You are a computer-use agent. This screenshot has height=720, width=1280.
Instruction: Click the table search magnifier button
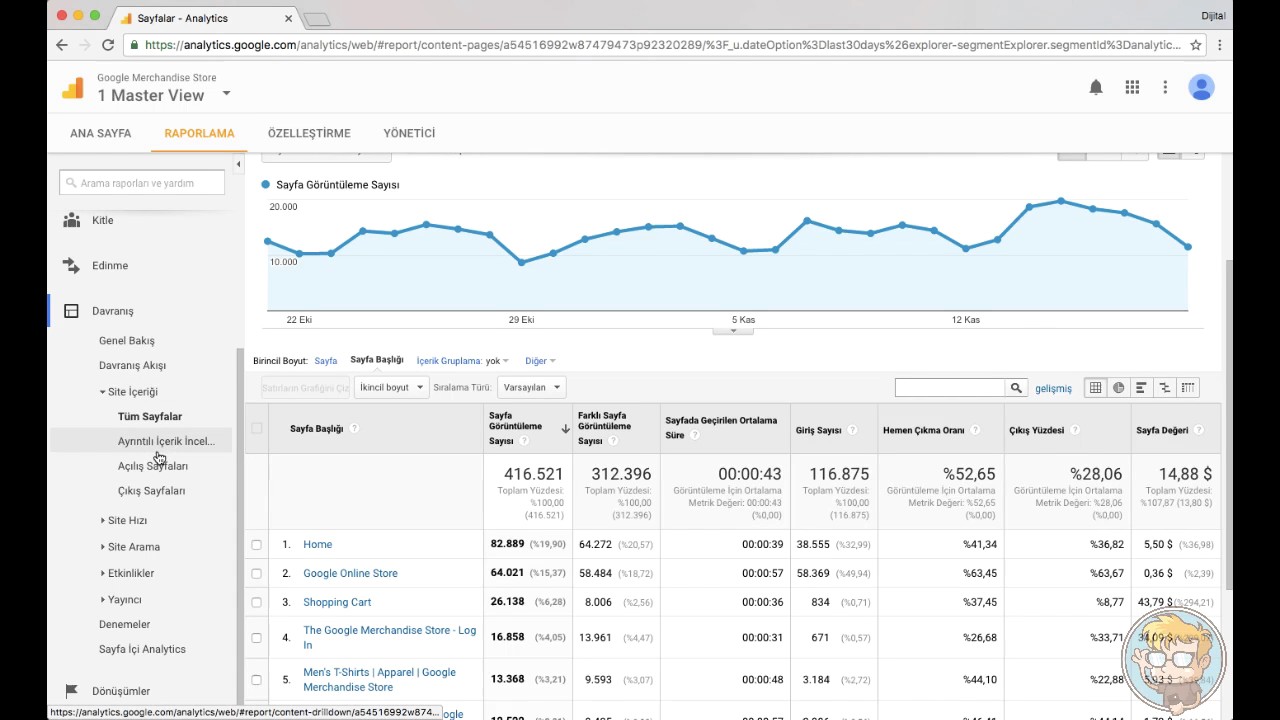pos(1016,388)
